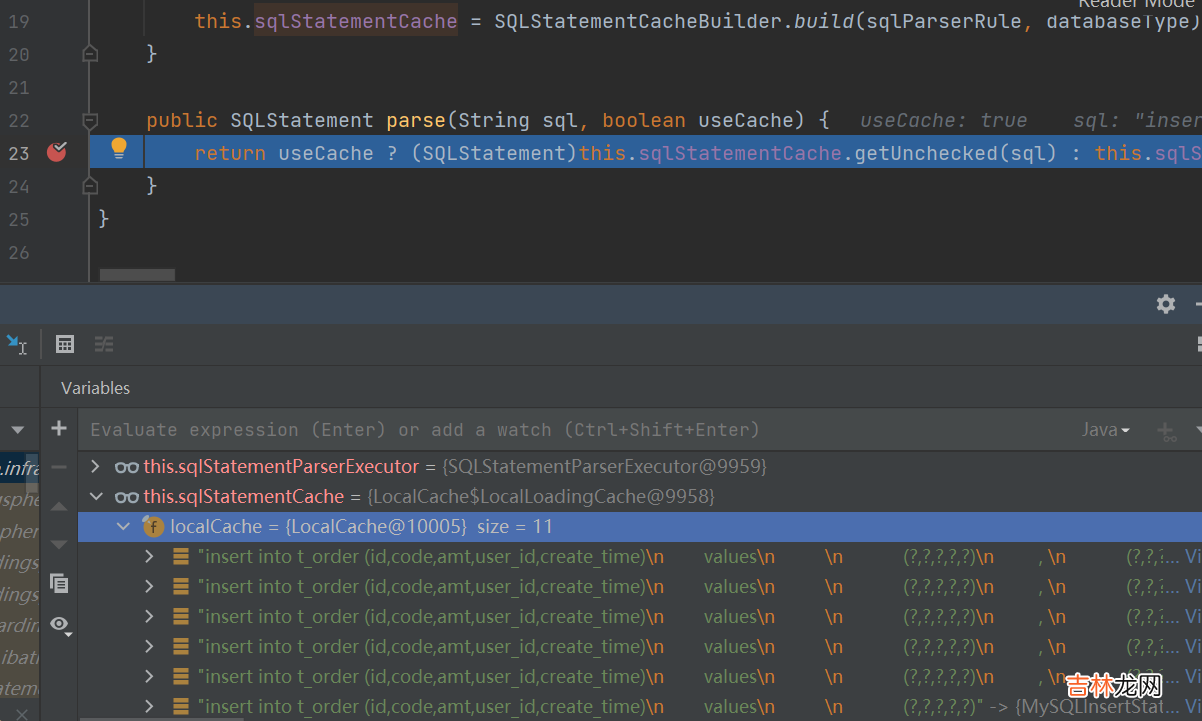Collapse the localCache field node
This screenshot has height=721, width=1202.
click(123, 526)
